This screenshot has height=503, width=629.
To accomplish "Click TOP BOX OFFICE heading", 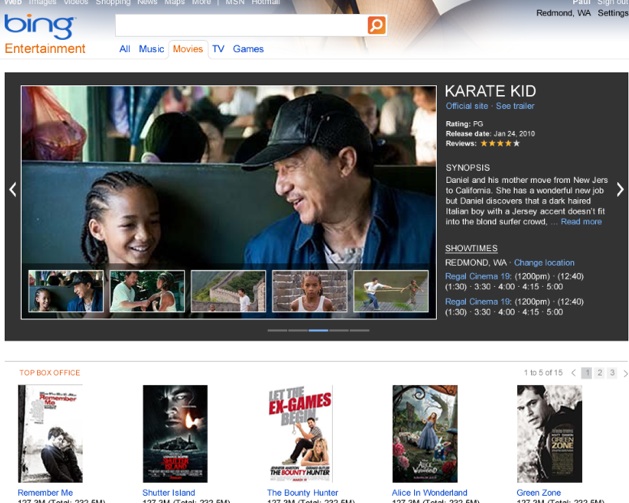I will coord(50,373).
